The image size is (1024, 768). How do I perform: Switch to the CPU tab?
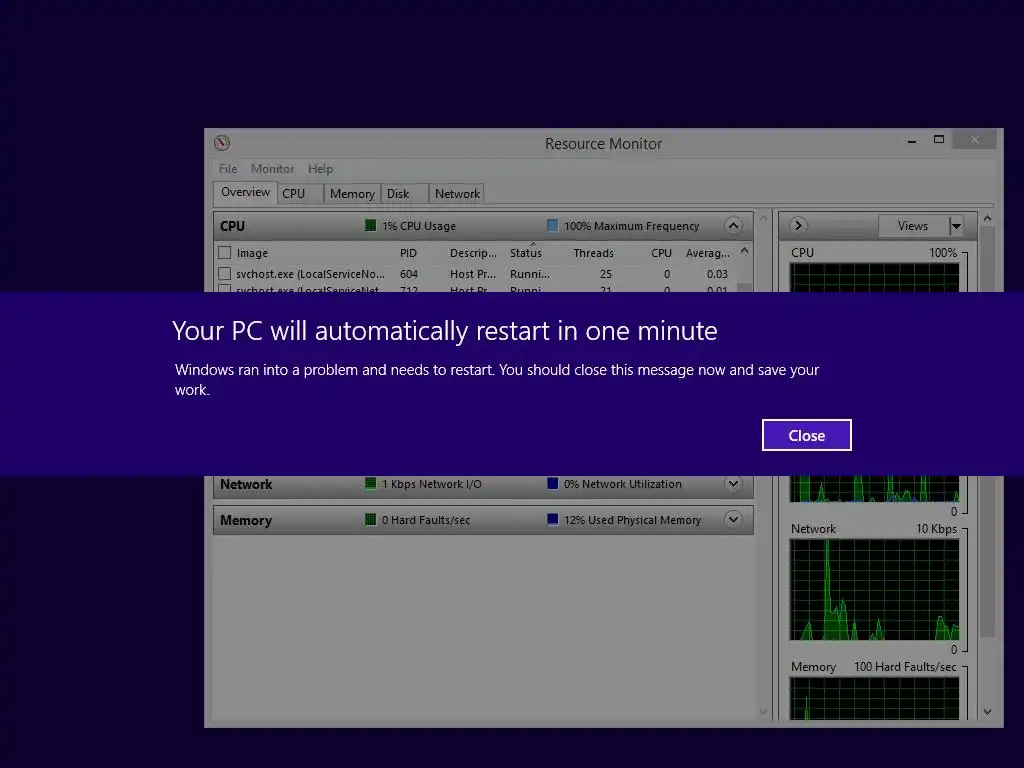[300, 193]
